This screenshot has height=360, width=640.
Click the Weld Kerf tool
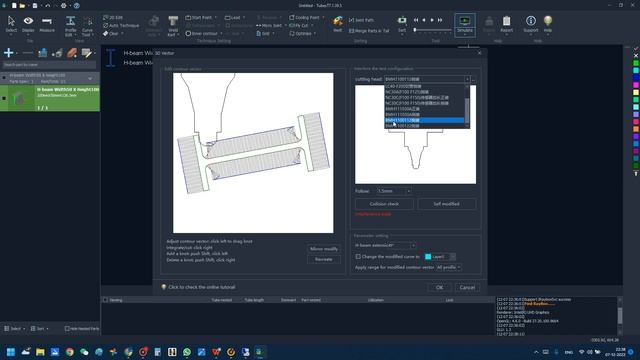173,26
